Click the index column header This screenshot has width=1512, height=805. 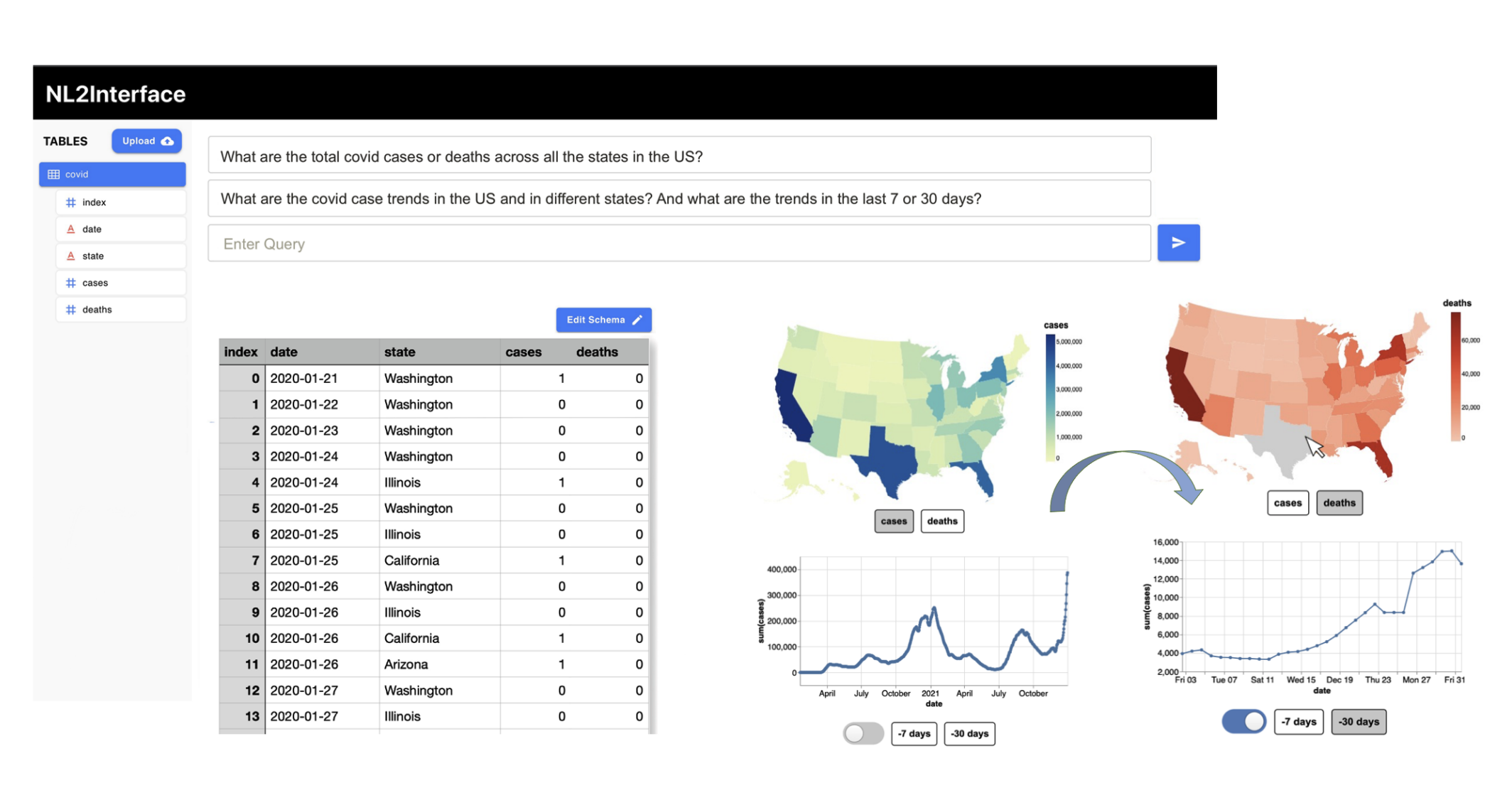(241, 352)
